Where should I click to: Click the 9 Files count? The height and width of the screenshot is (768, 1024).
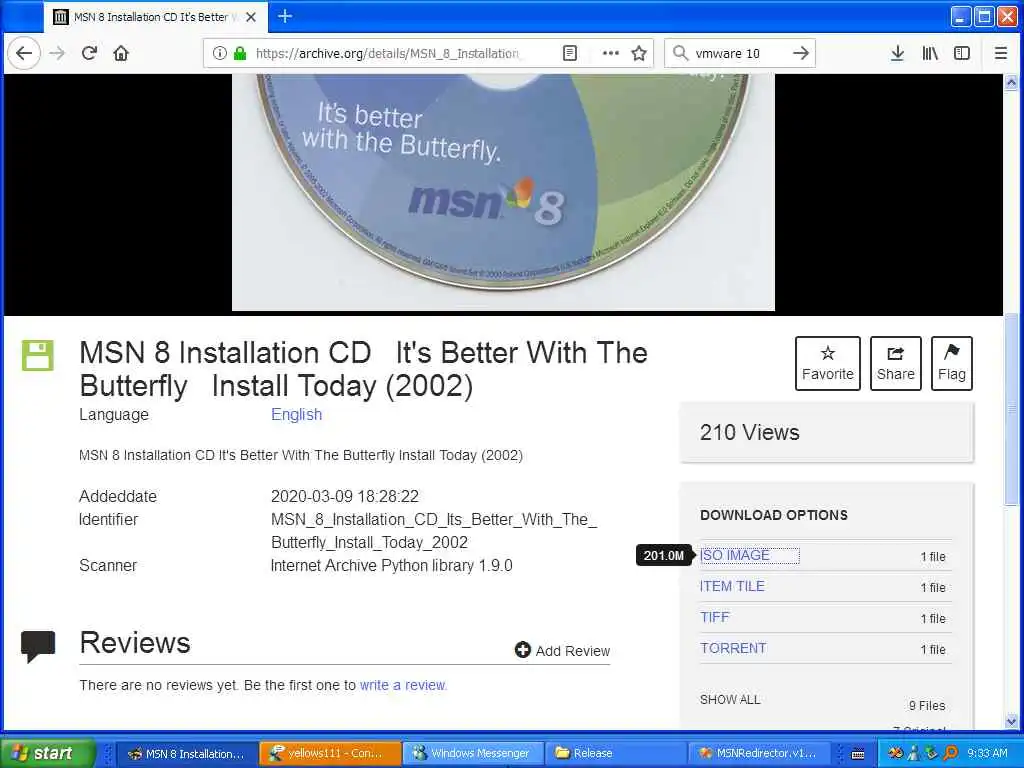pos(927,705)
